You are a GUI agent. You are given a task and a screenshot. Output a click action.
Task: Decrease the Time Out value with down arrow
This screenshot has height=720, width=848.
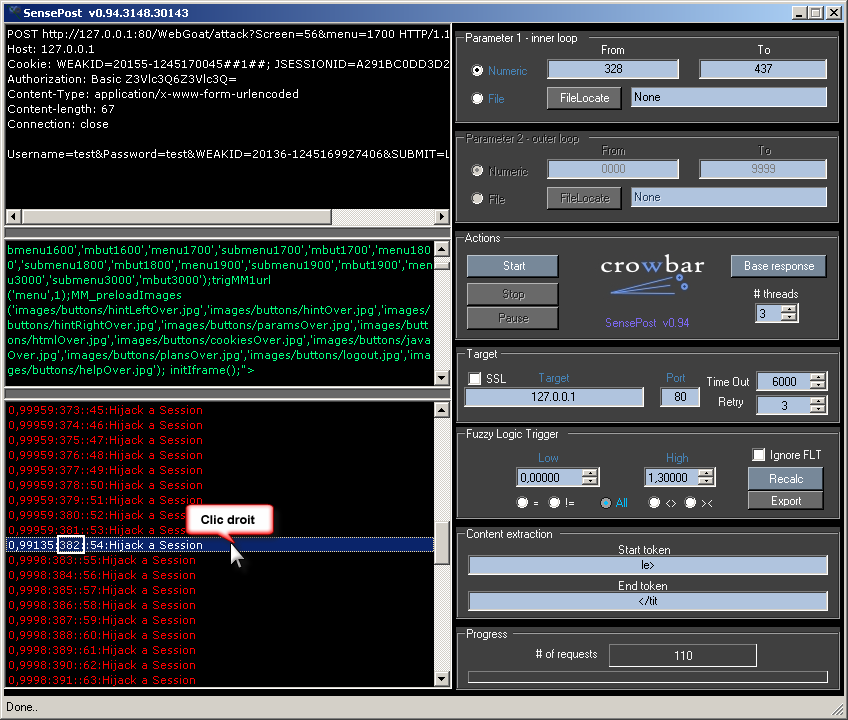pos(818,386)
